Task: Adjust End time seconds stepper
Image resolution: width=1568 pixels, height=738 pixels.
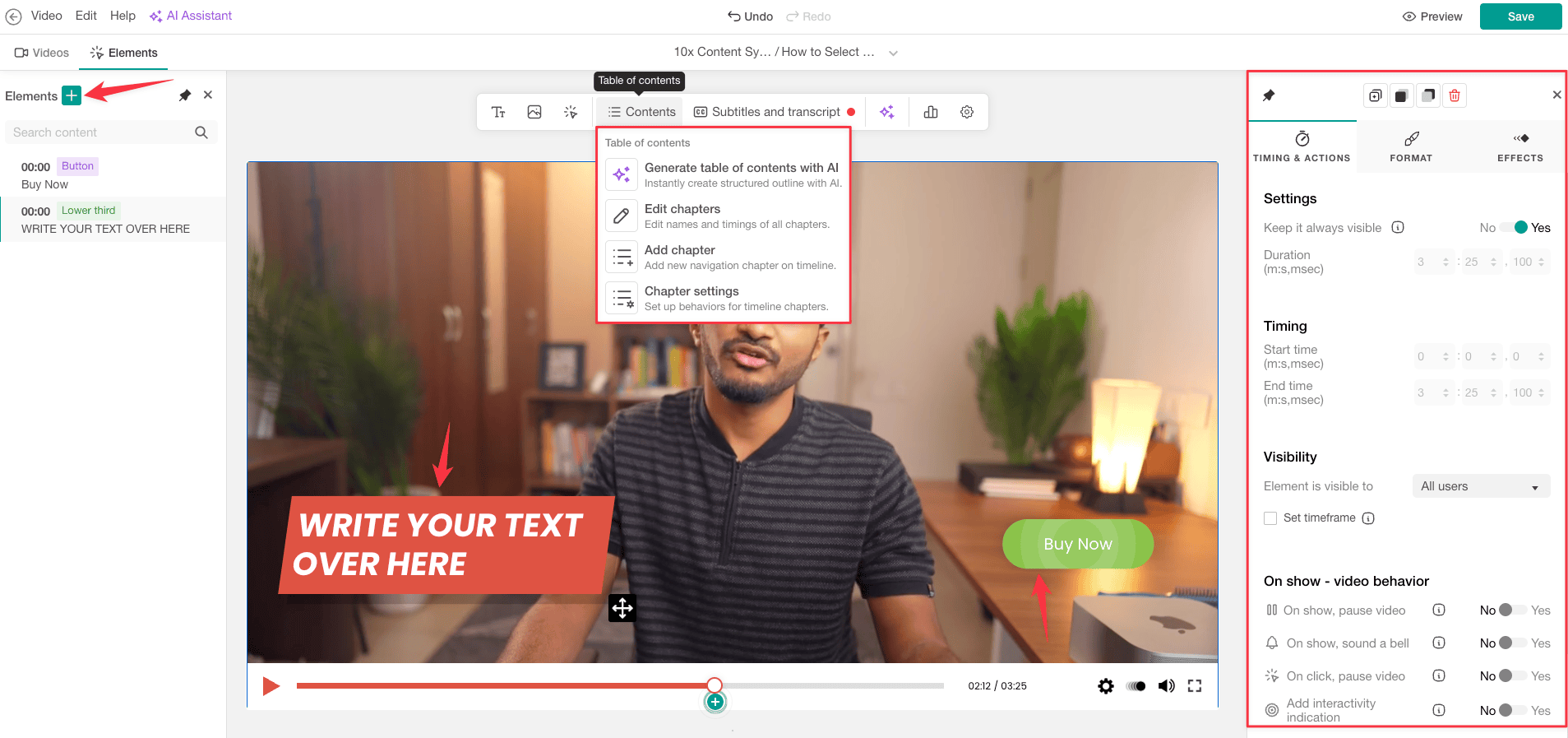Action: 1493,392
